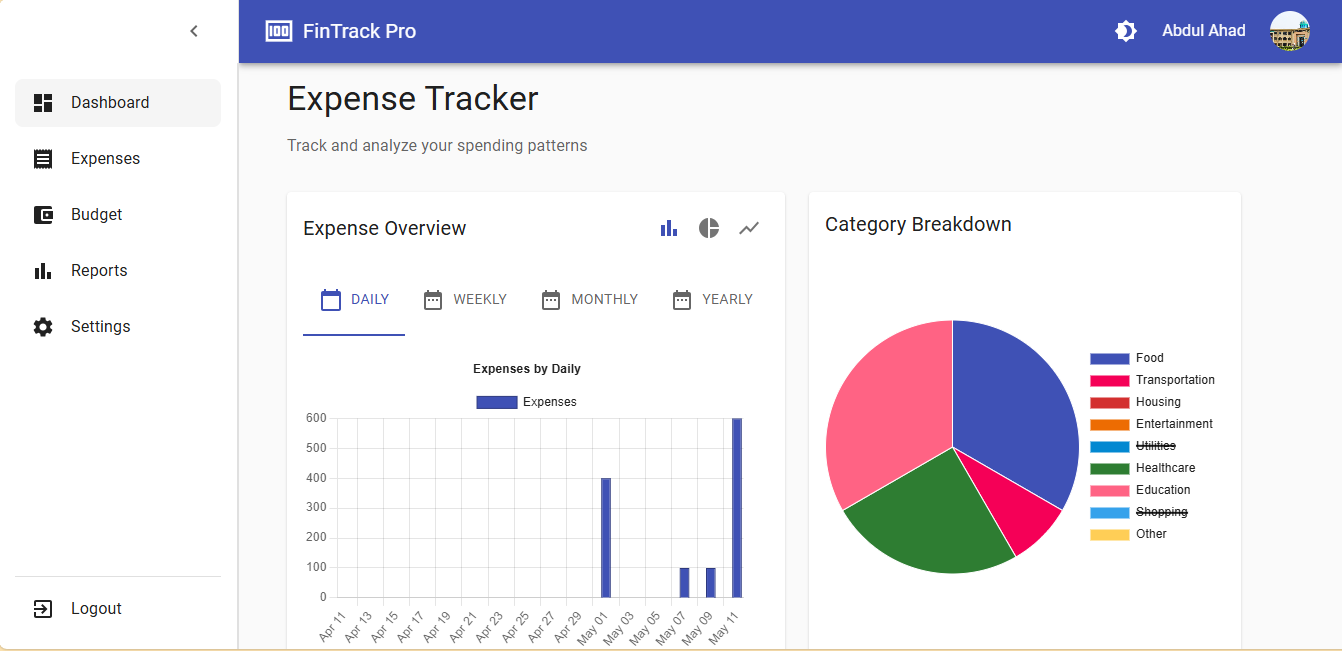Click the Logout button

coord(96,608)
